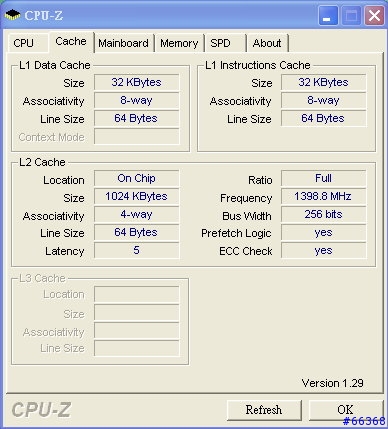Click the L2 Ratio value Full
This screenshot has height=429, width=388.
[x=323, y=178]
